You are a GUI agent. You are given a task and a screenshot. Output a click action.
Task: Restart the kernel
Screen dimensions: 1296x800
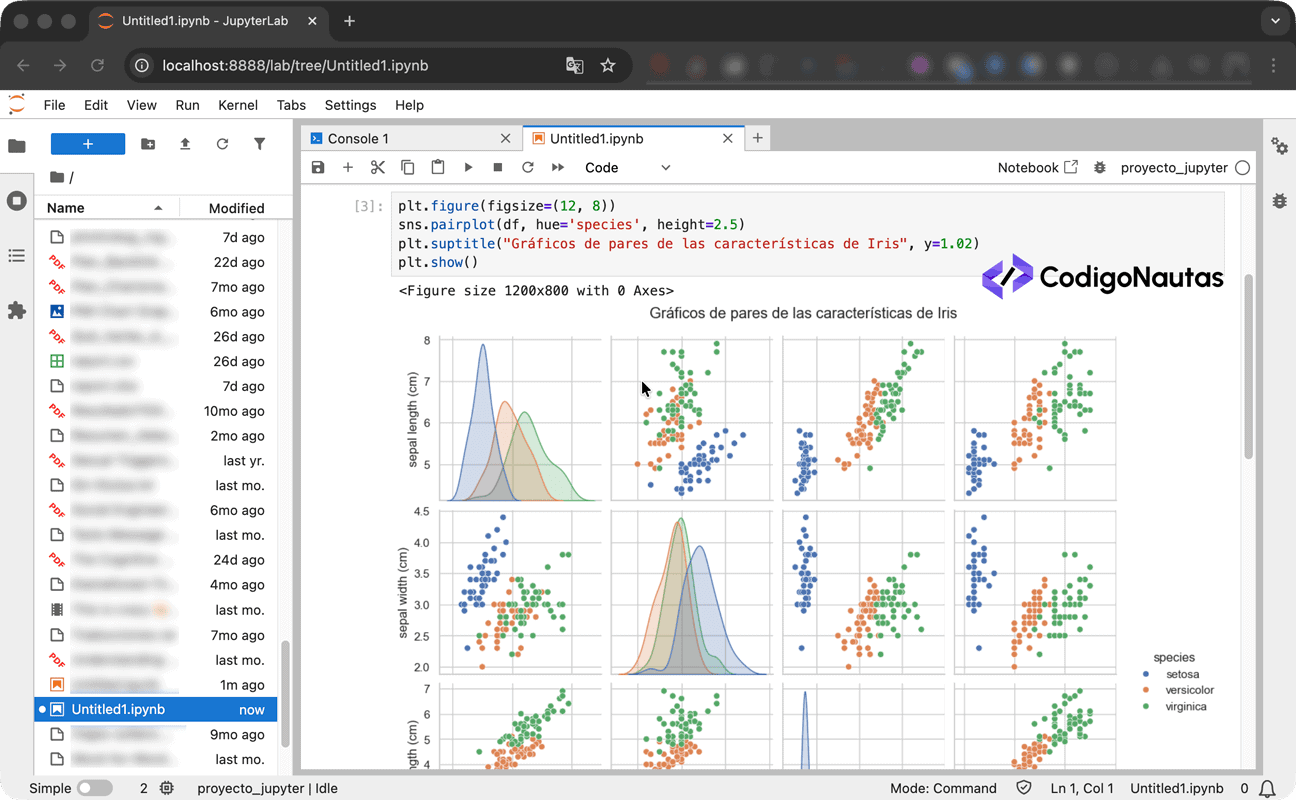coord(527,167)
